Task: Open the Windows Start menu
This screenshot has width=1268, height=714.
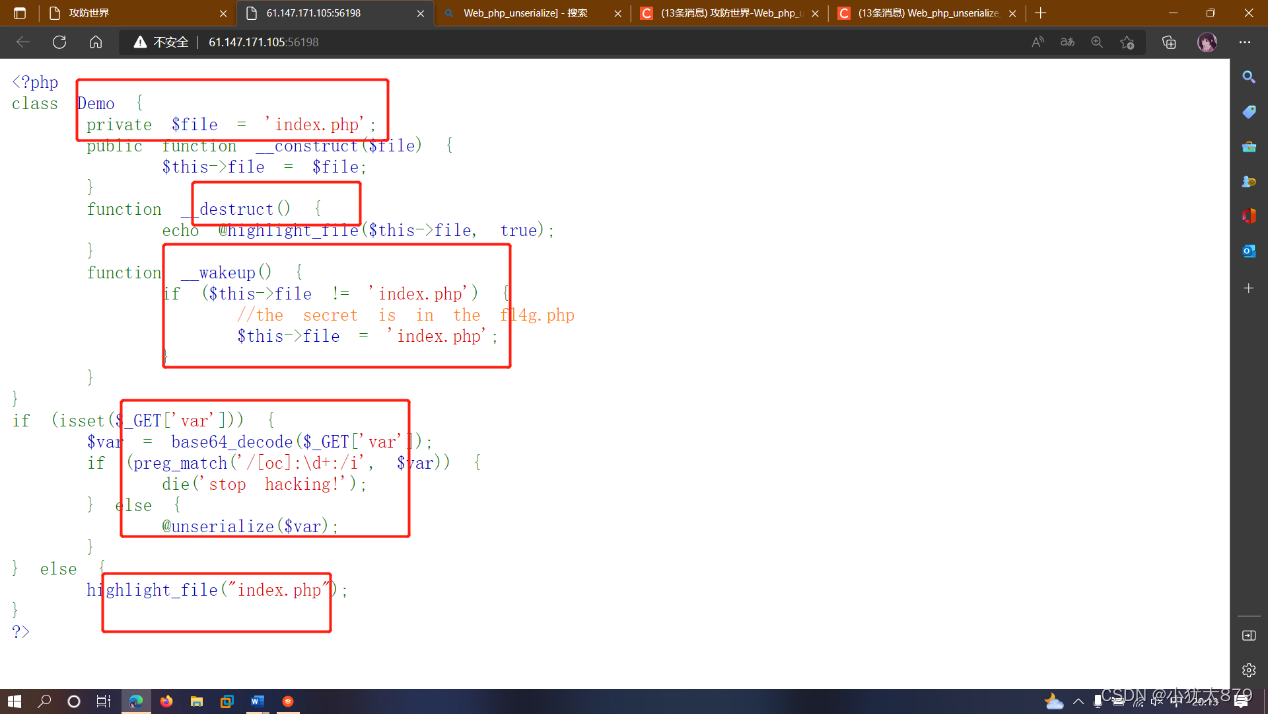Action: click(15, 702)
